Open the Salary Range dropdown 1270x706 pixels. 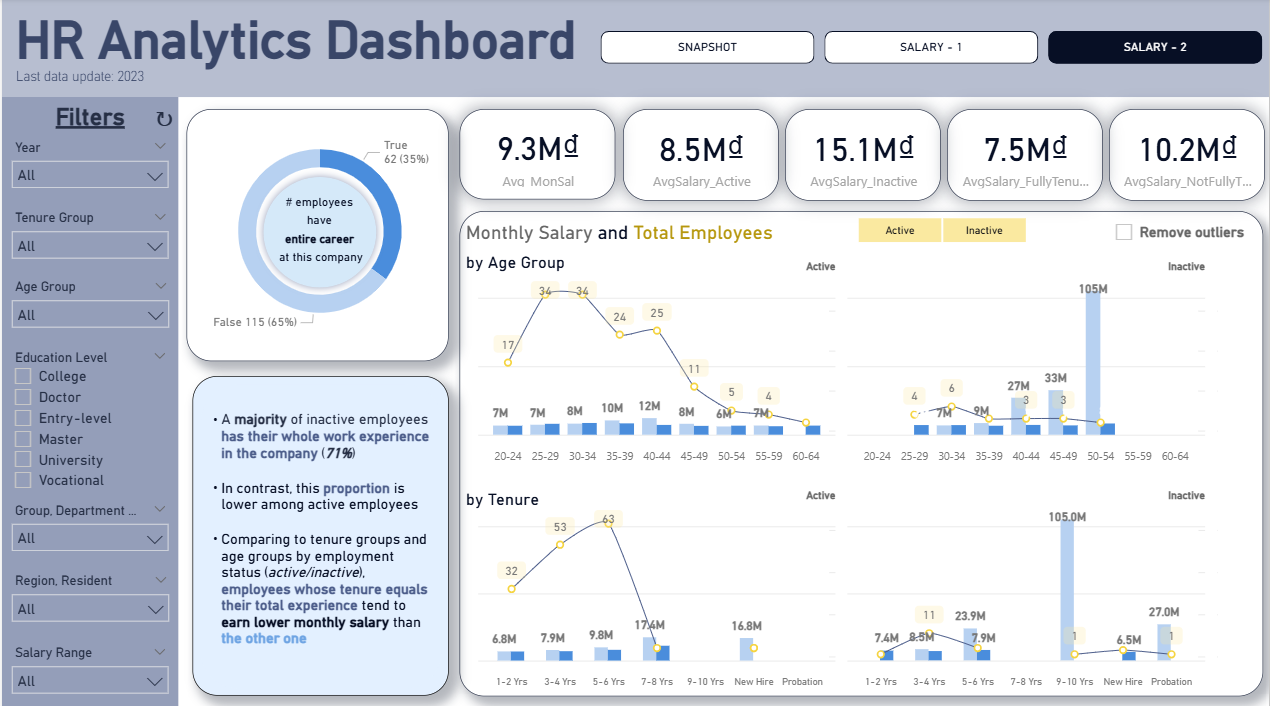(x=91, y=681)
